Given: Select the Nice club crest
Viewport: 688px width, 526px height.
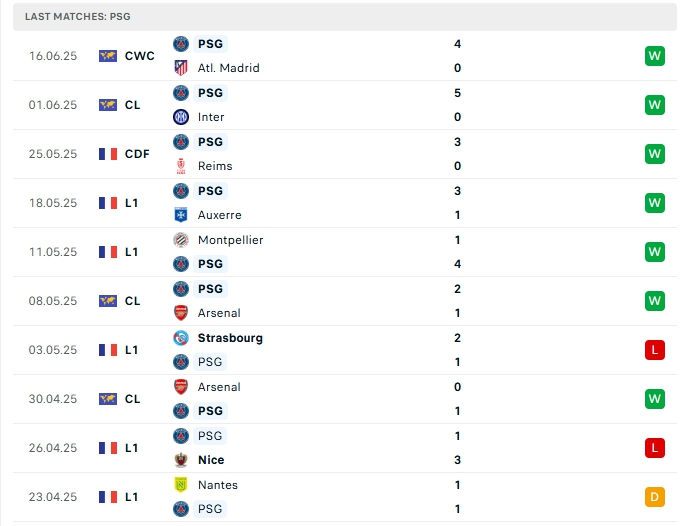Looking at the screenshot, I should (x=181, y=460).
